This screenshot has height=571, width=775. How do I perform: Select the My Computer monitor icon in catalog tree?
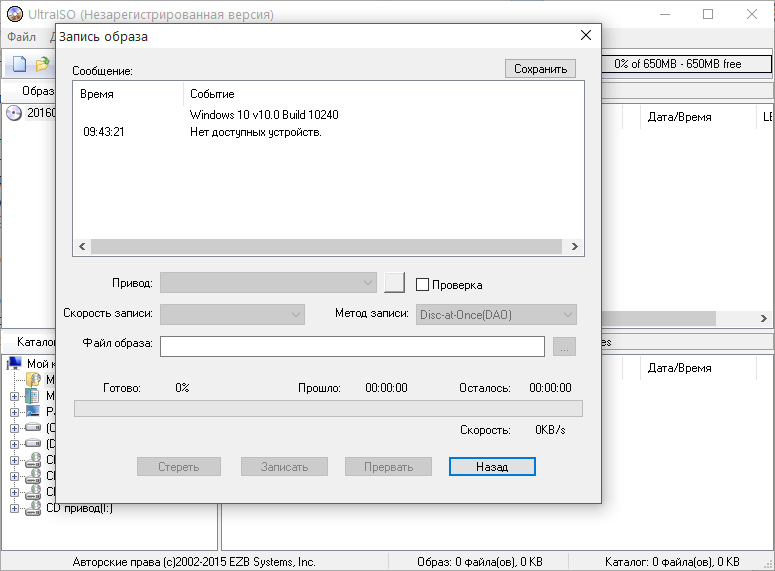coord(14,363)
